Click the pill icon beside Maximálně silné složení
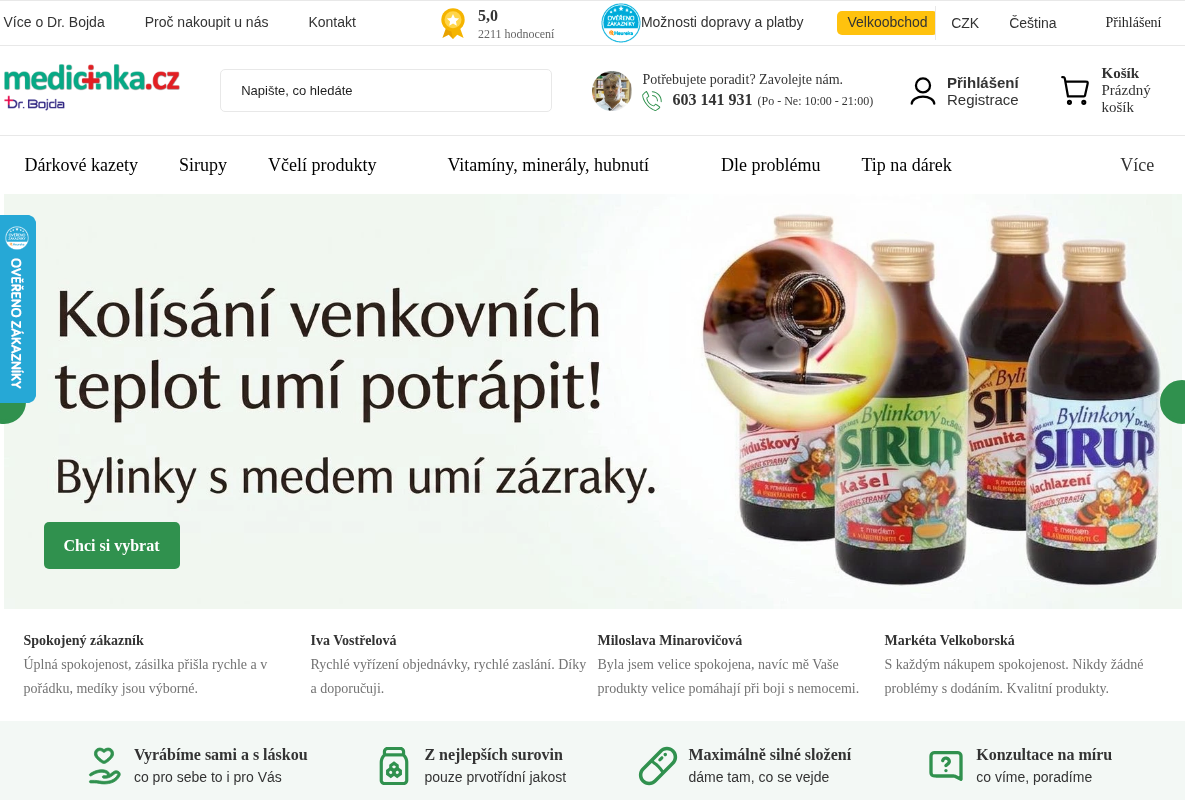1200x800 pixels. pyautogui.click(x=658, y=766)
